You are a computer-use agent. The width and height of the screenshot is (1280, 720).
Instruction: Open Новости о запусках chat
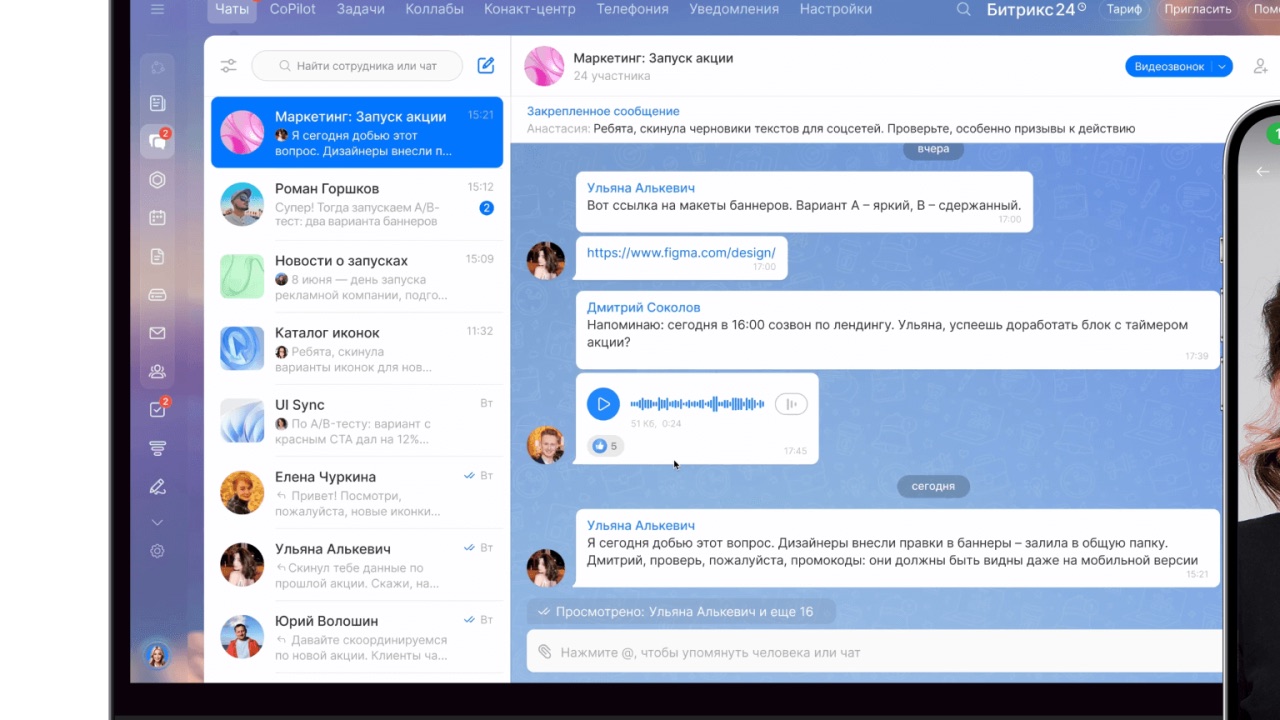click(357, 276)
